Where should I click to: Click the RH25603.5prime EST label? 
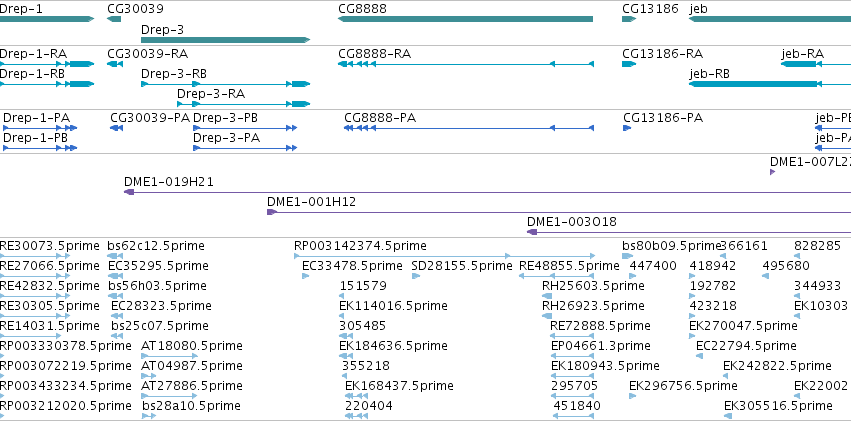(x=593, y=286)
